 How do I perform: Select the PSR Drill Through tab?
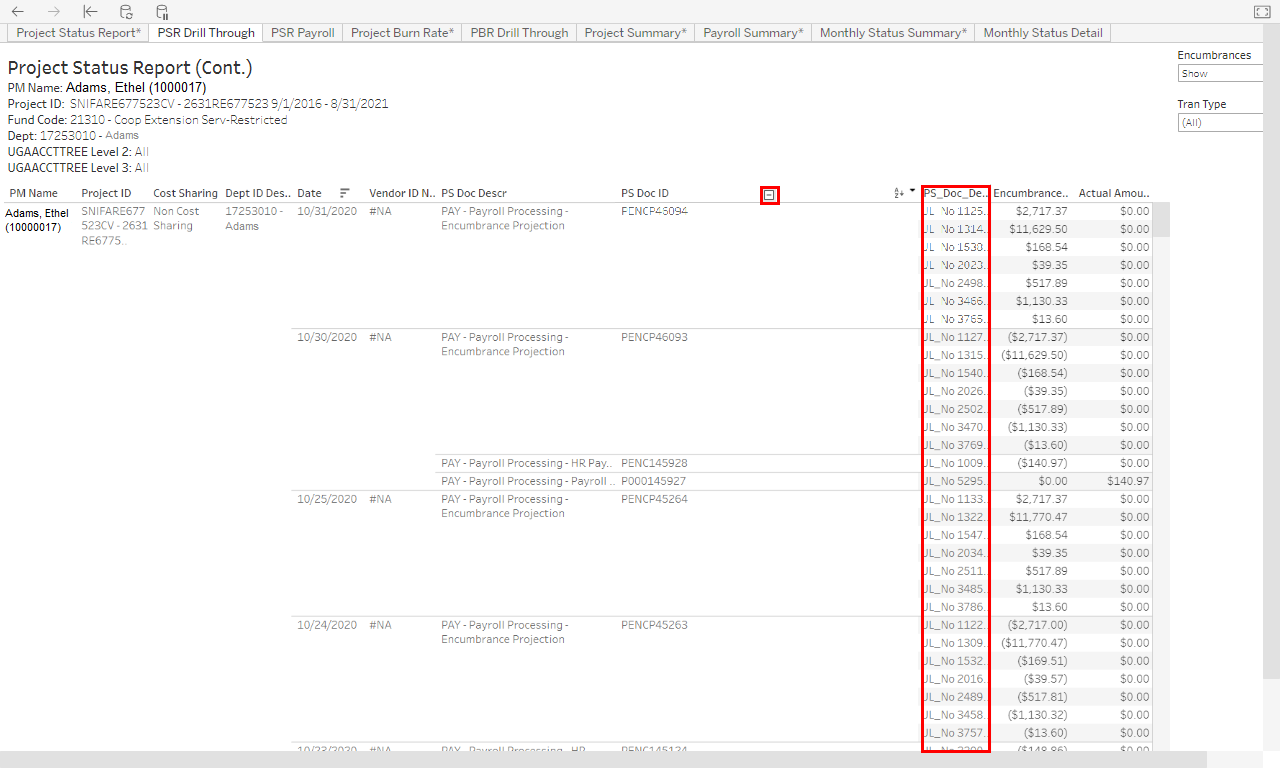[206, 33]
